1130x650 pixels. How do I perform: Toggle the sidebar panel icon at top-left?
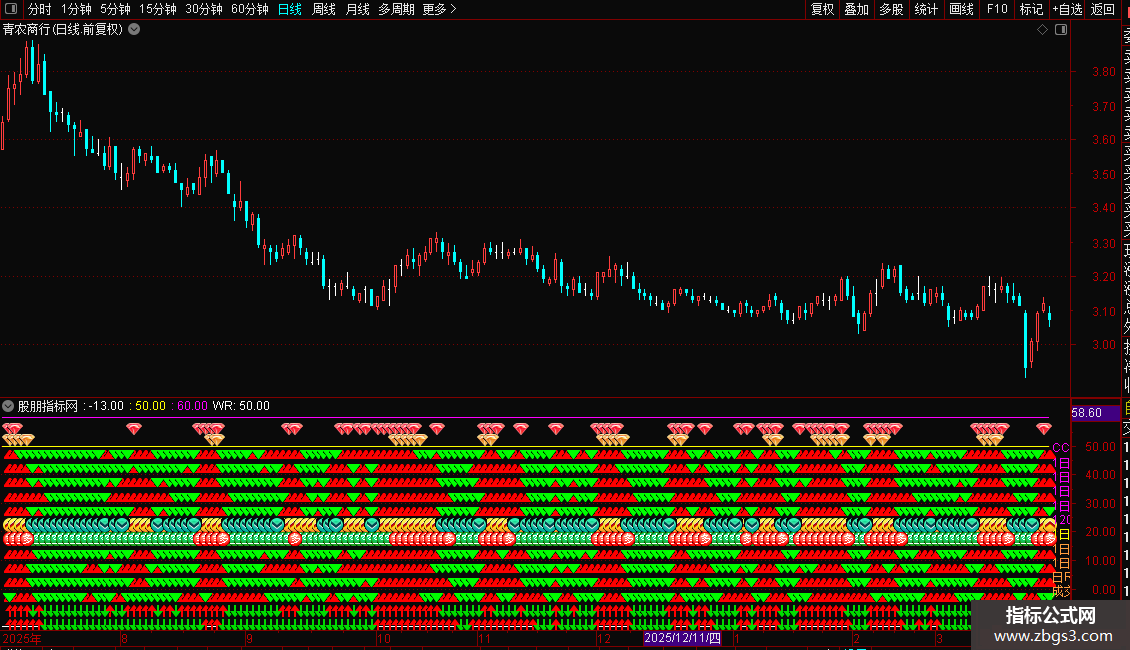click(x=11, y=9)
